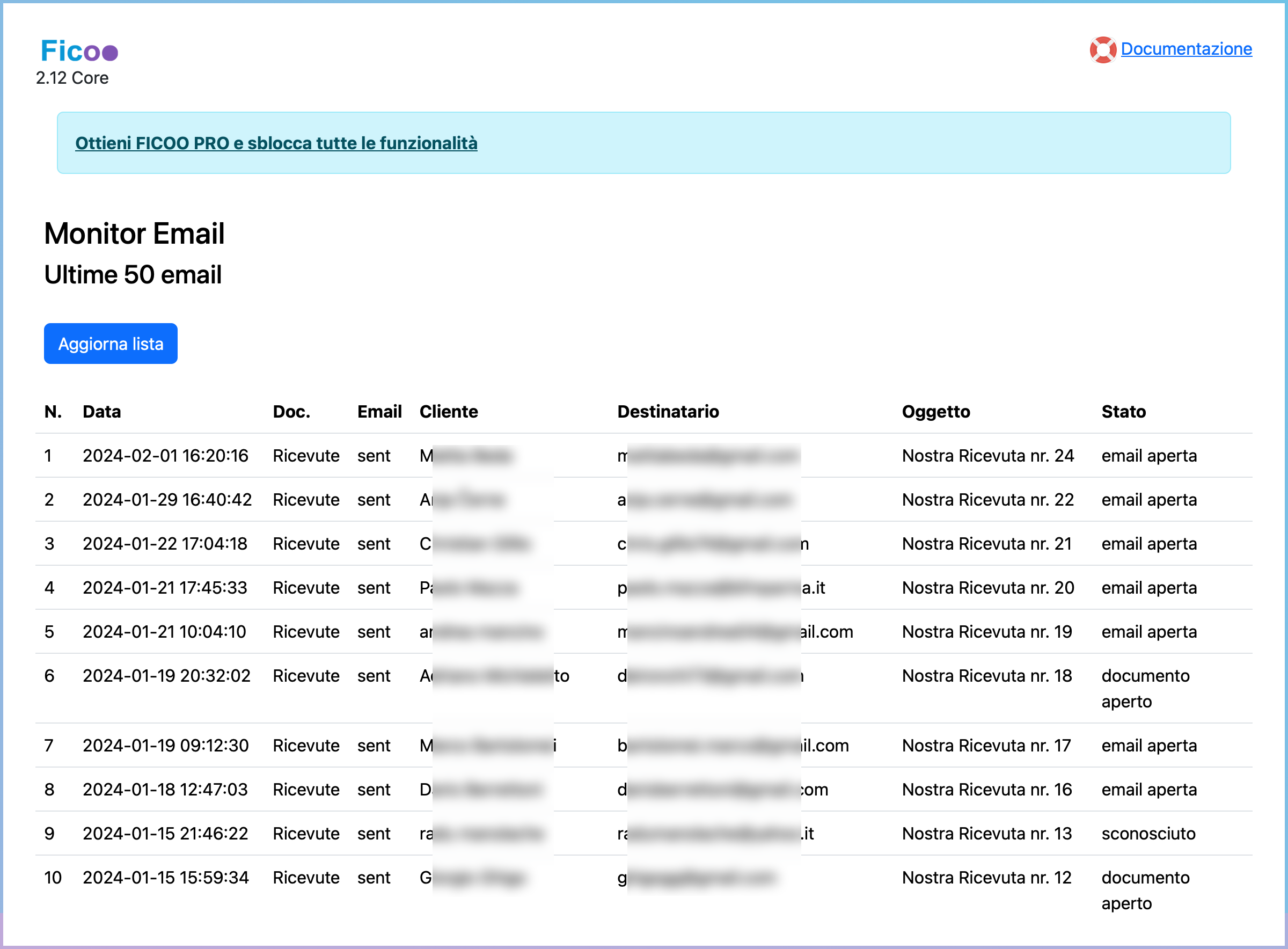Viewport: 1288px width, 949px height.
Task: Click the 'Oggetto' column header
Action: [x=936, y=411]
